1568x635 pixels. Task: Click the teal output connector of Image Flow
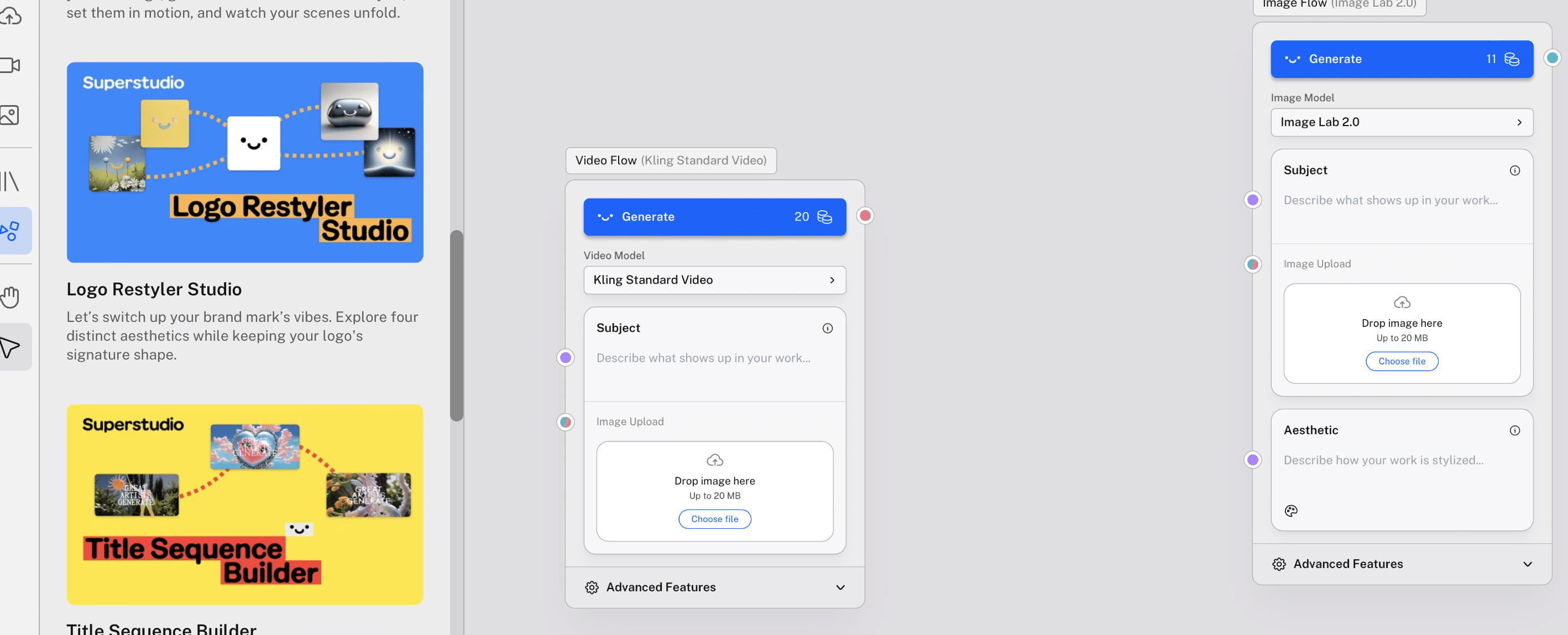(1551, 58)
